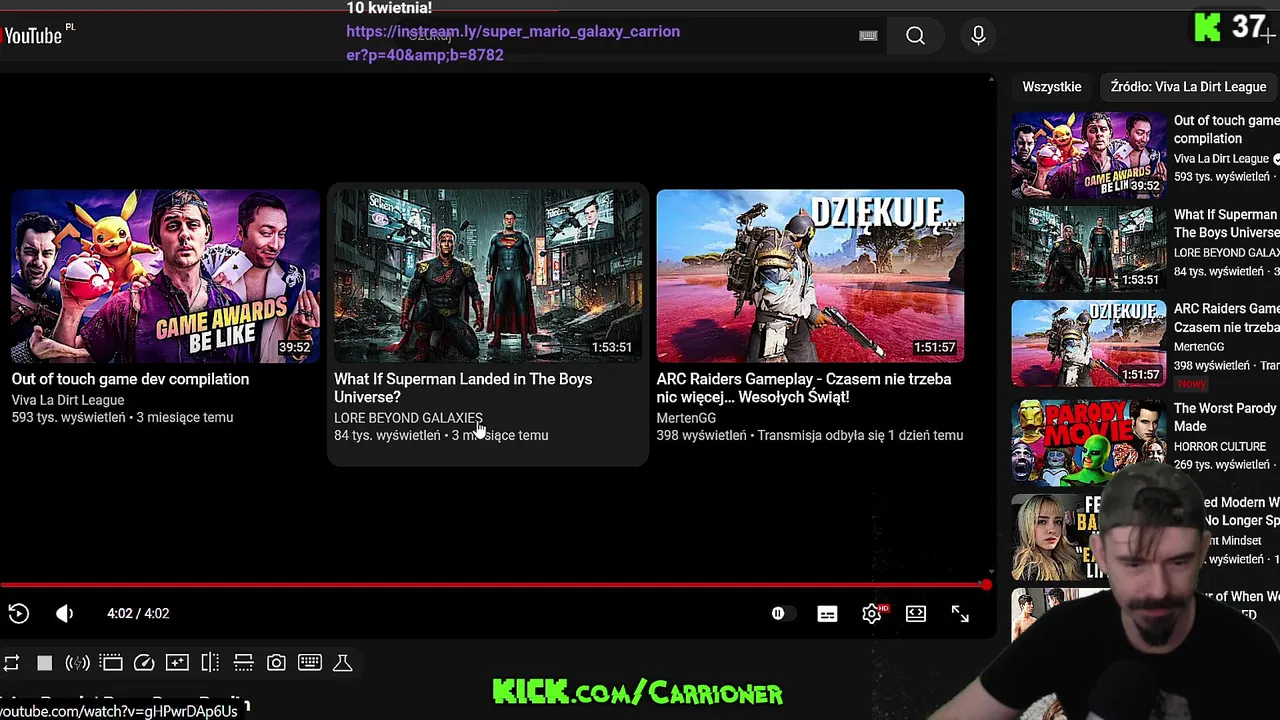Image resolution: width=1280 pixels, height=720 pixels.
Task: Open Superman in The Boys end-screen thumbnail
Action: (x=488, y=276)
